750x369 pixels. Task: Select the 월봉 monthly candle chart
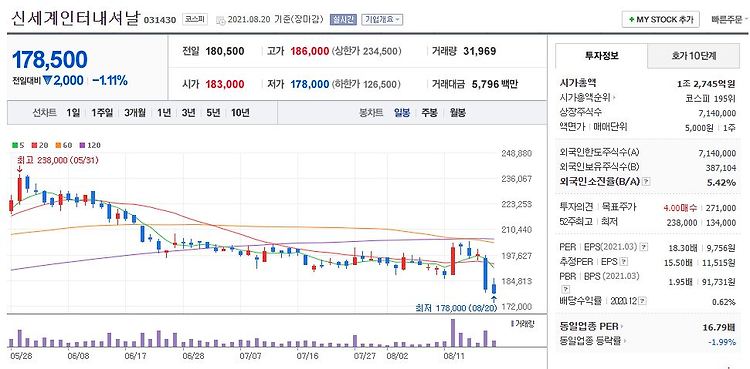(x=458, y=113)
